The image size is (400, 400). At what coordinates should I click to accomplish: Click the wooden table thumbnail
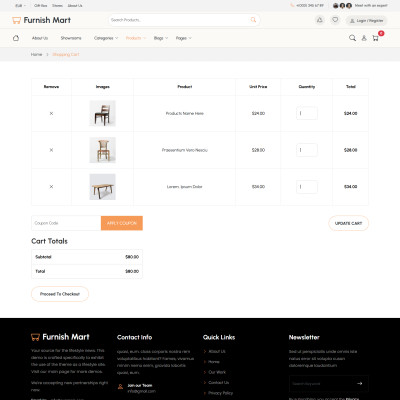[103, 187]
